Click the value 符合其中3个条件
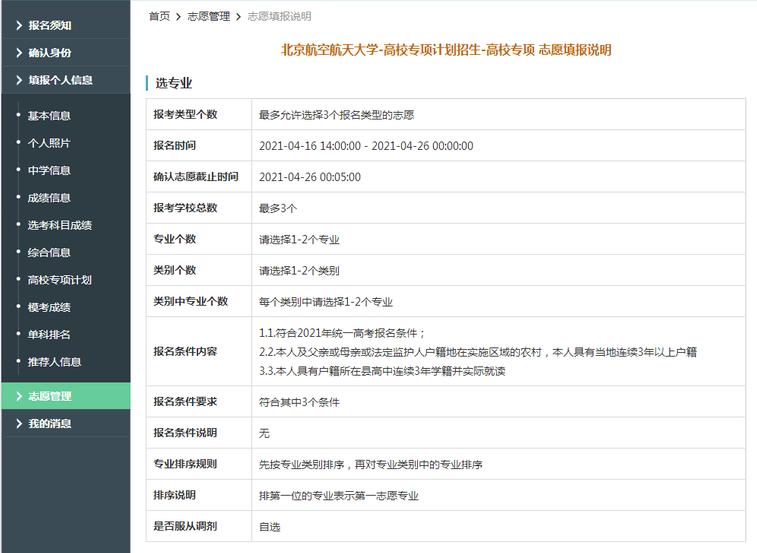 [299, 402]
